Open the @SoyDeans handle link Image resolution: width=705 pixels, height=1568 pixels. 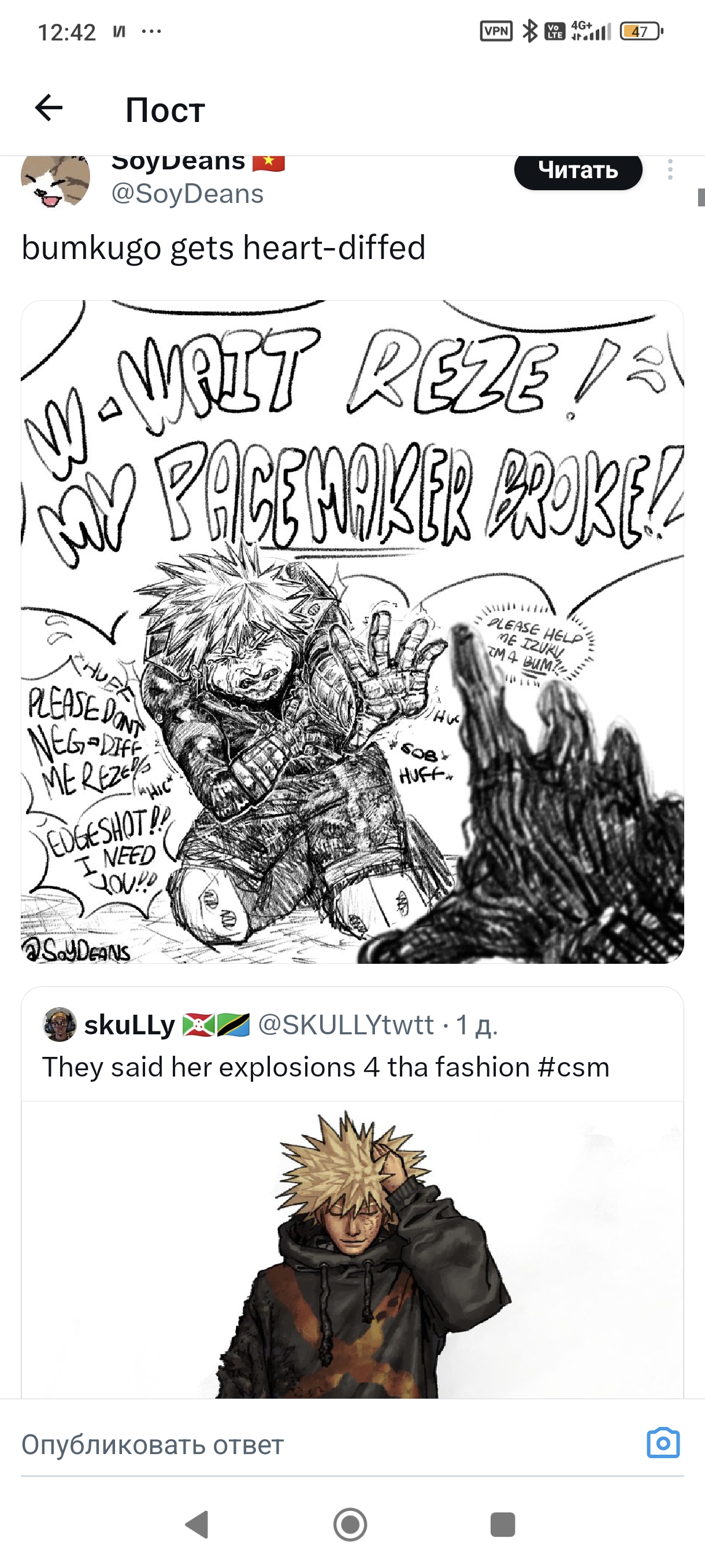pos(187,194)
